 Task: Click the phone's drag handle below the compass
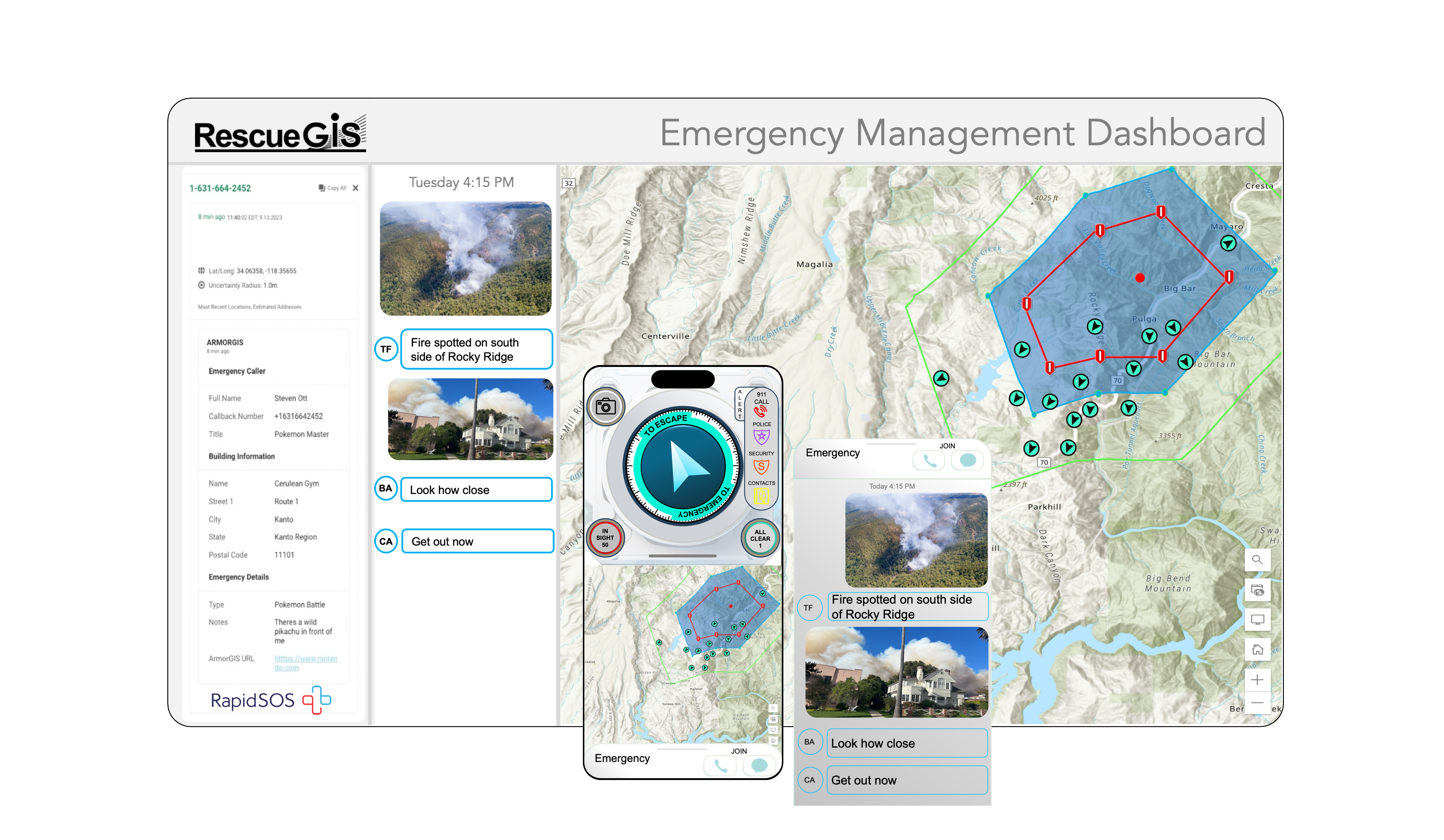[682, 556]
